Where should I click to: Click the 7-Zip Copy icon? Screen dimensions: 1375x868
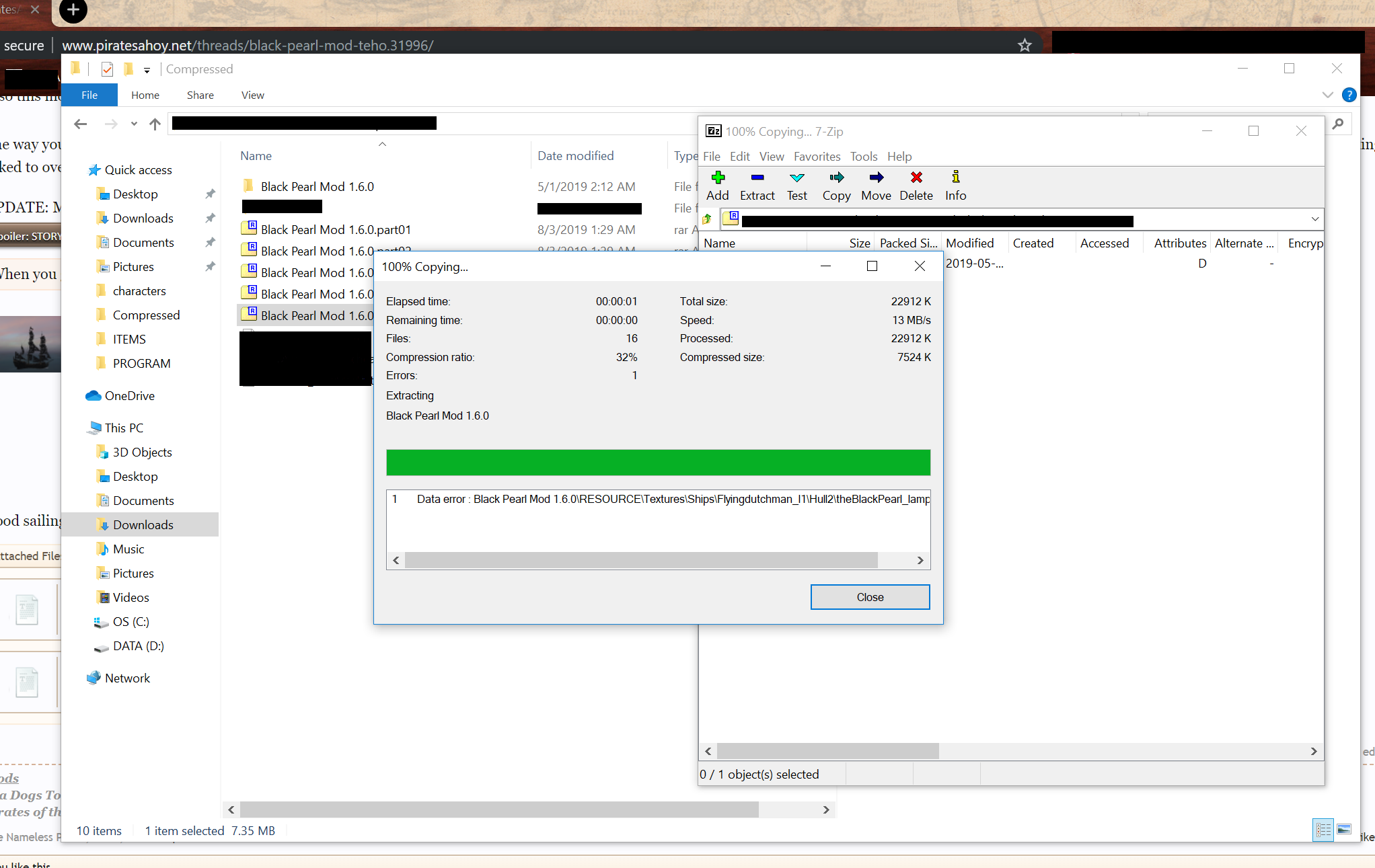click(836, 178)
